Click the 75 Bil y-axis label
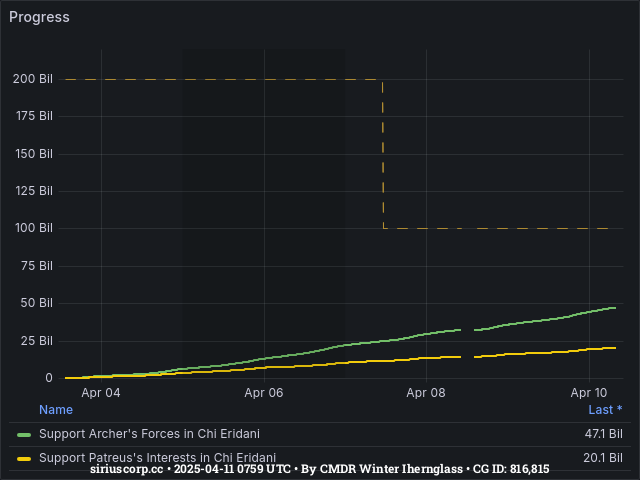Viewport: 640px width, 480px height. (37, 266)
